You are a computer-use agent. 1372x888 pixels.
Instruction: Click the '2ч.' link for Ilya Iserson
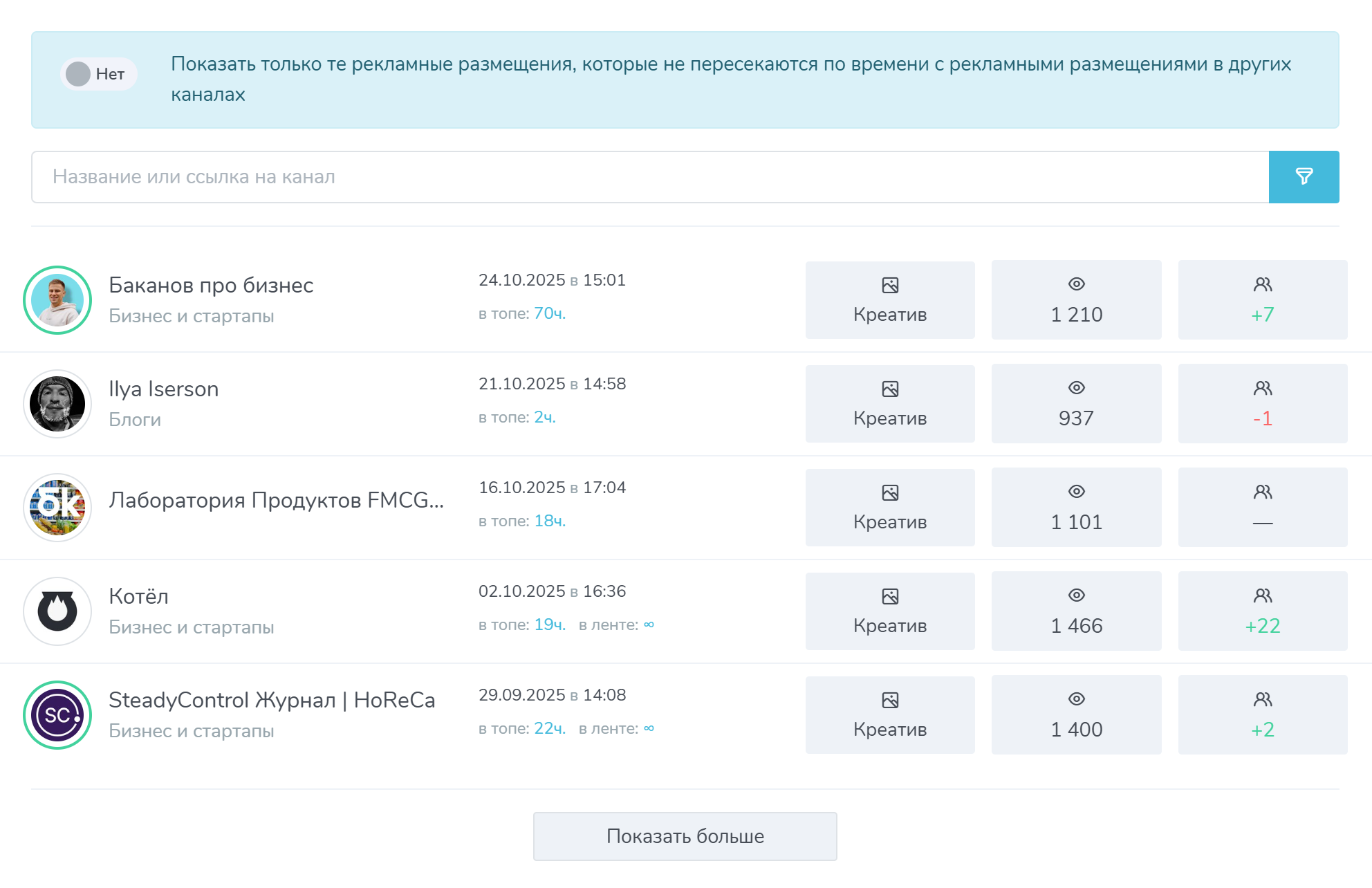544,417
